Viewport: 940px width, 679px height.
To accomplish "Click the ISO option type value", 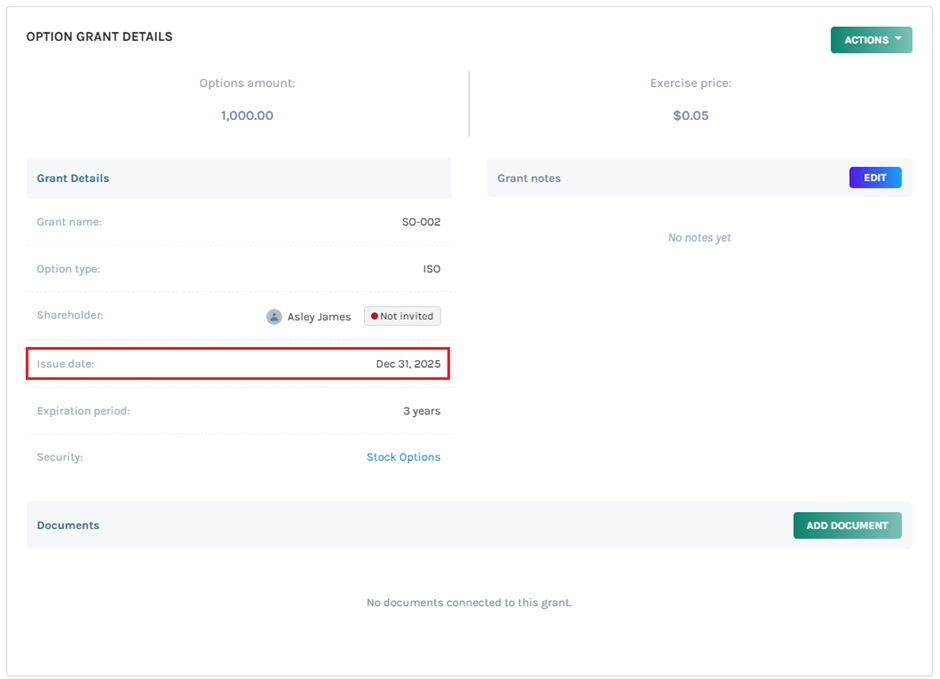I will 431,269.
